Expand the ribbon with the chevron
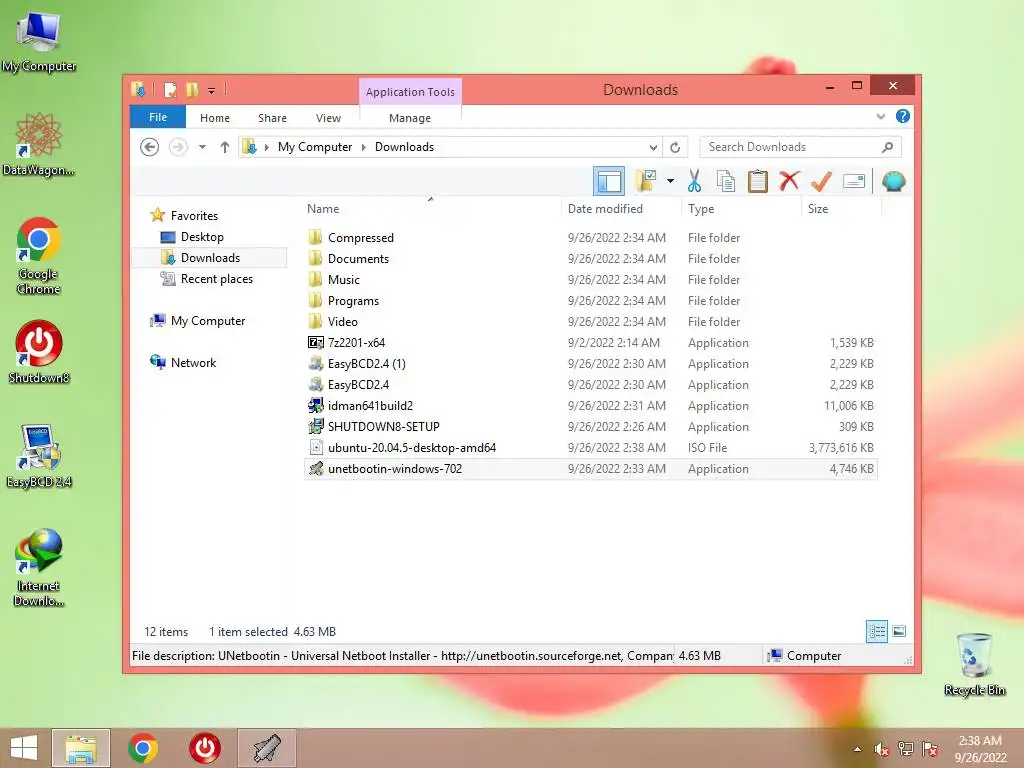This screenshot has height=768, width=1024. coord(880,116)
